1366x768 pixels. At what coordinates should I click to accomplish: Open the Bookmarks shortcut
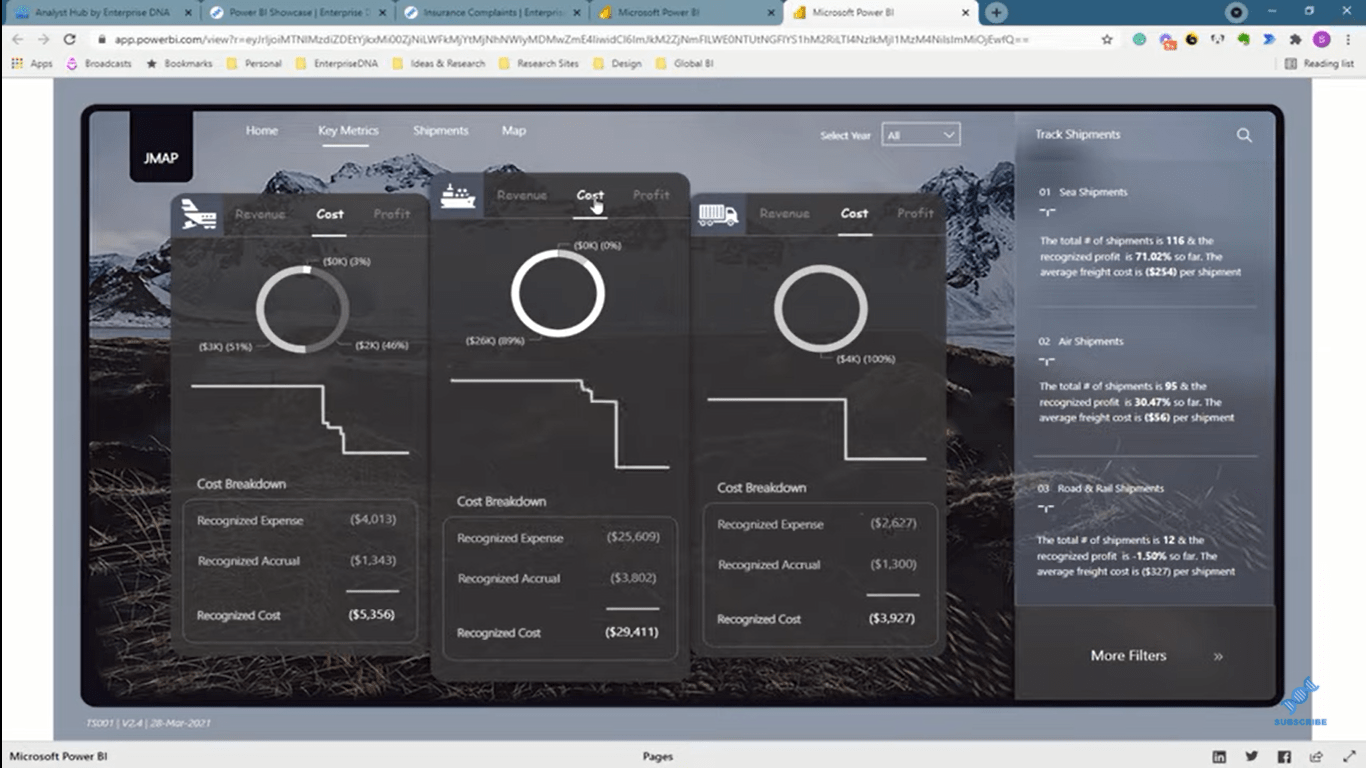point(179,63)
